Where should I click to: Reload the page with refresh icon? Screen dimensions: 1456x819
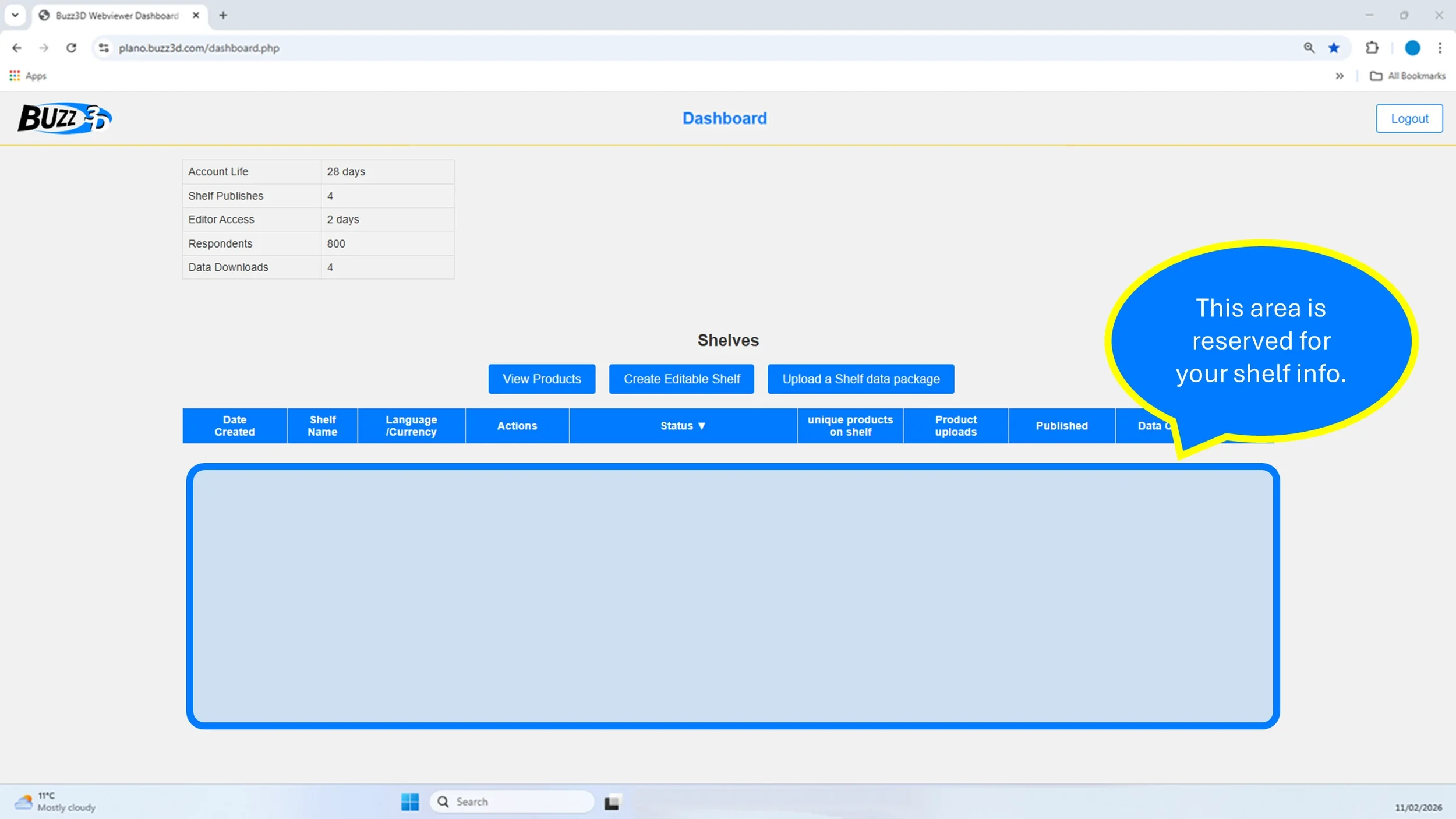point(71,48)
